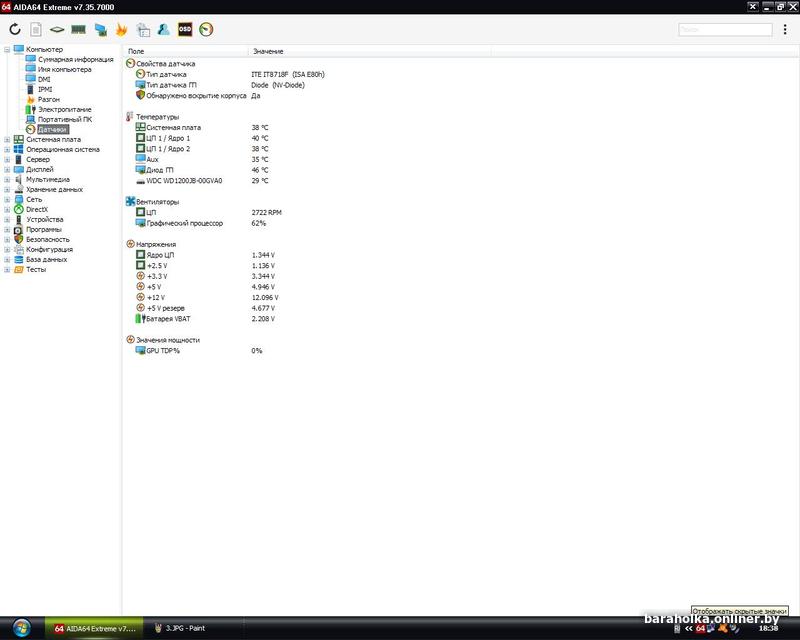Click the Графический процессор fan row
800x640 pixels.
[201, 224]
